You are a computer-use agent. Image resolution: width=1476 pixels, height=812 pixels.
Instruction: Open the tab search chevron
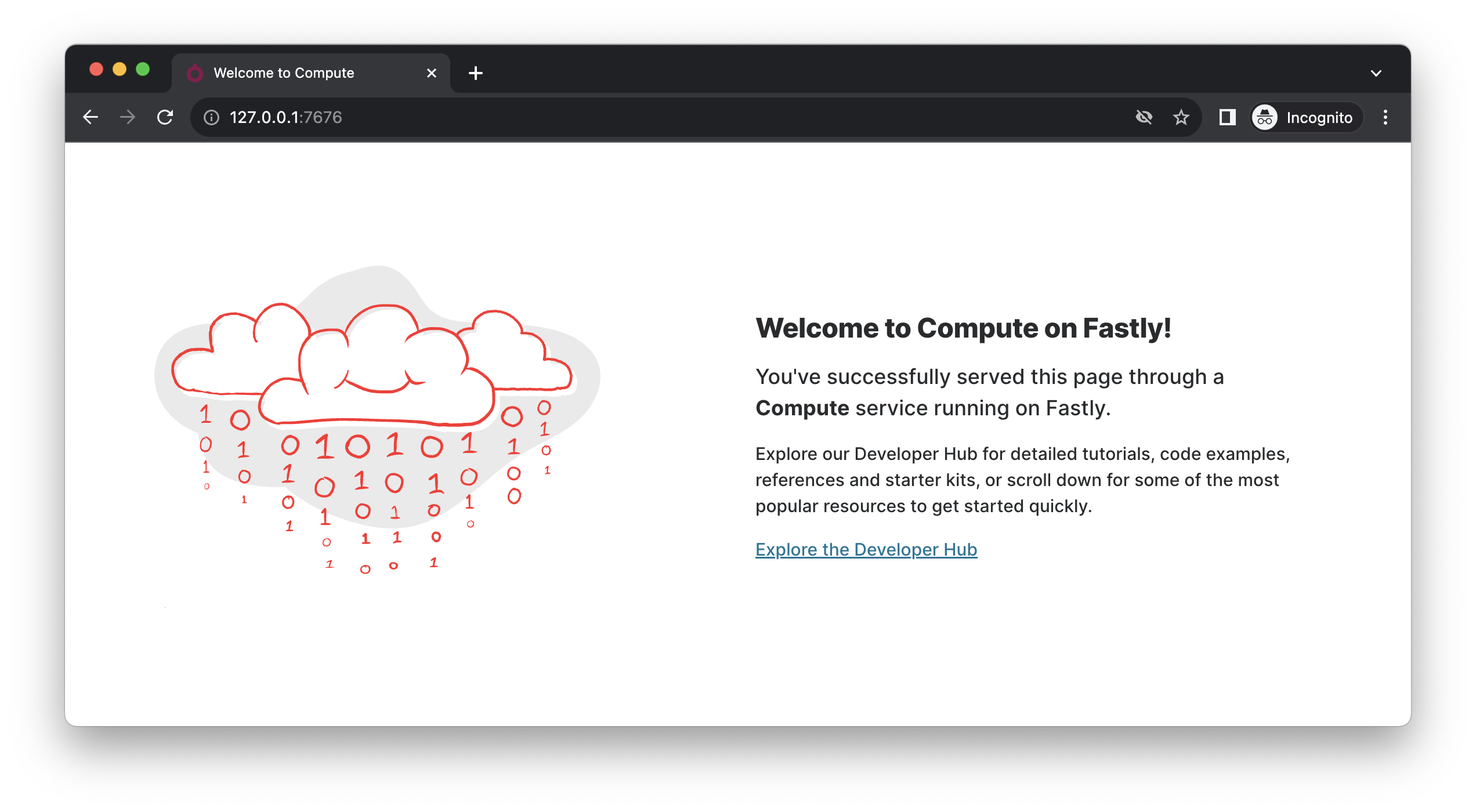point(1376,72)
